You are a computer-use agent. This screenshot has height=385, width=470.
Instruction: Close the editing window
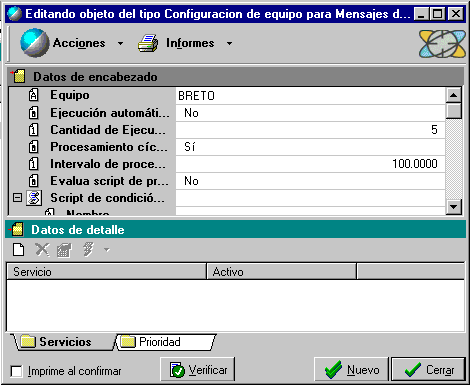[x=455, y=14]
